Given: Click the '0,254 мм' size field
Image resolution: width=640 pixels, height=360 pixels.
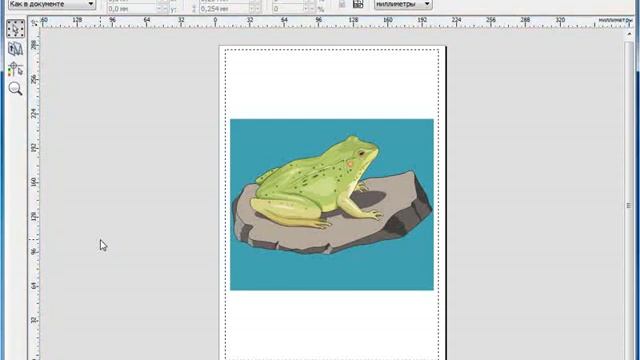Looking at the screenshot, I should (224, 9).
